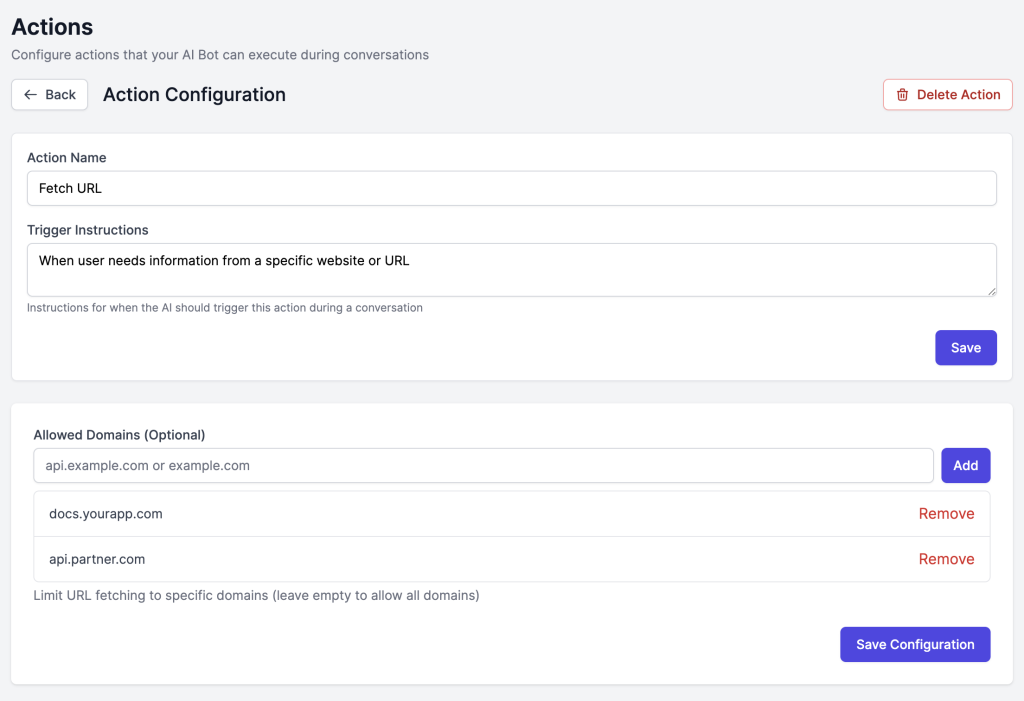The width and height of the screenshot is (1024, 701).
Task: Click the left arrow icon in Back button
Action: coord(31,95)
